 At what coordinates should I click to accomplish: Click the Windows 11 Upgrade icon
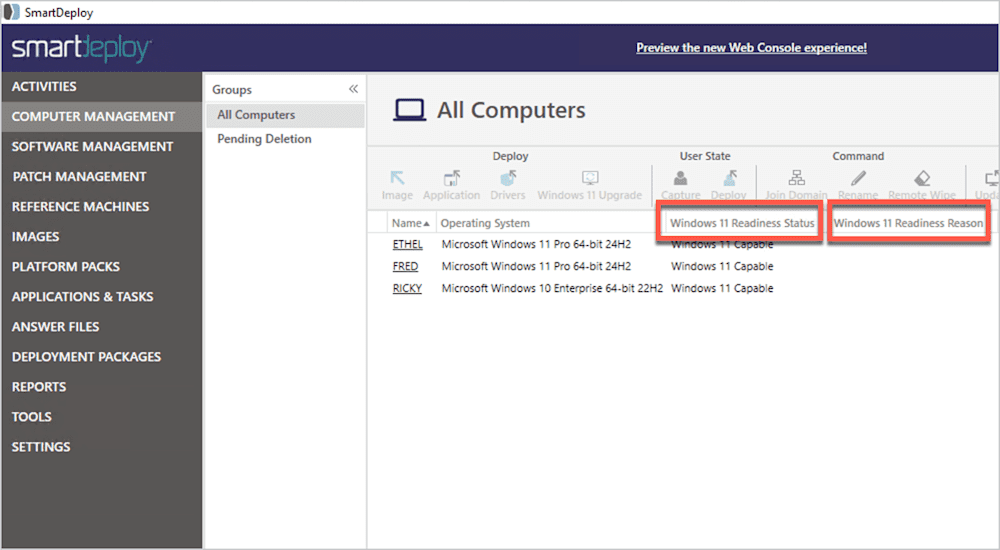(x=590, y=178)
